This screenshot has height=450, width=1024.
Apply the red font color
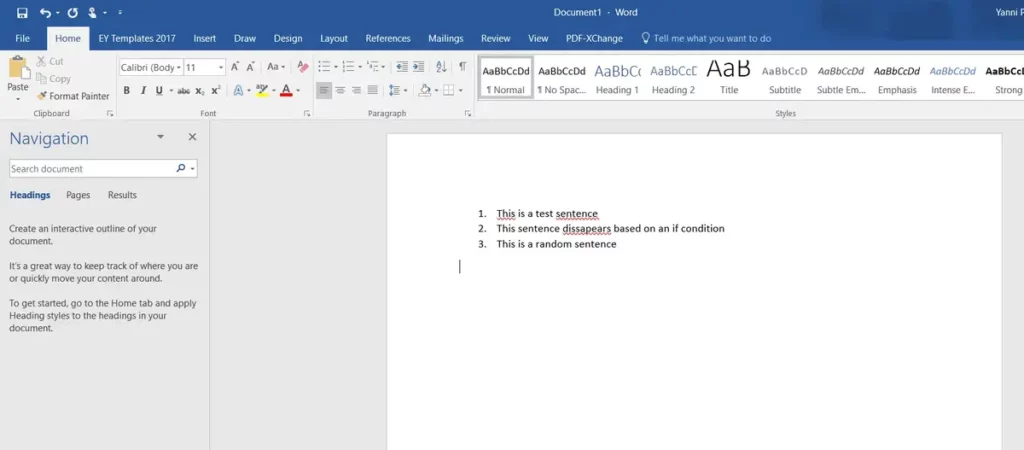pos(286,91)
